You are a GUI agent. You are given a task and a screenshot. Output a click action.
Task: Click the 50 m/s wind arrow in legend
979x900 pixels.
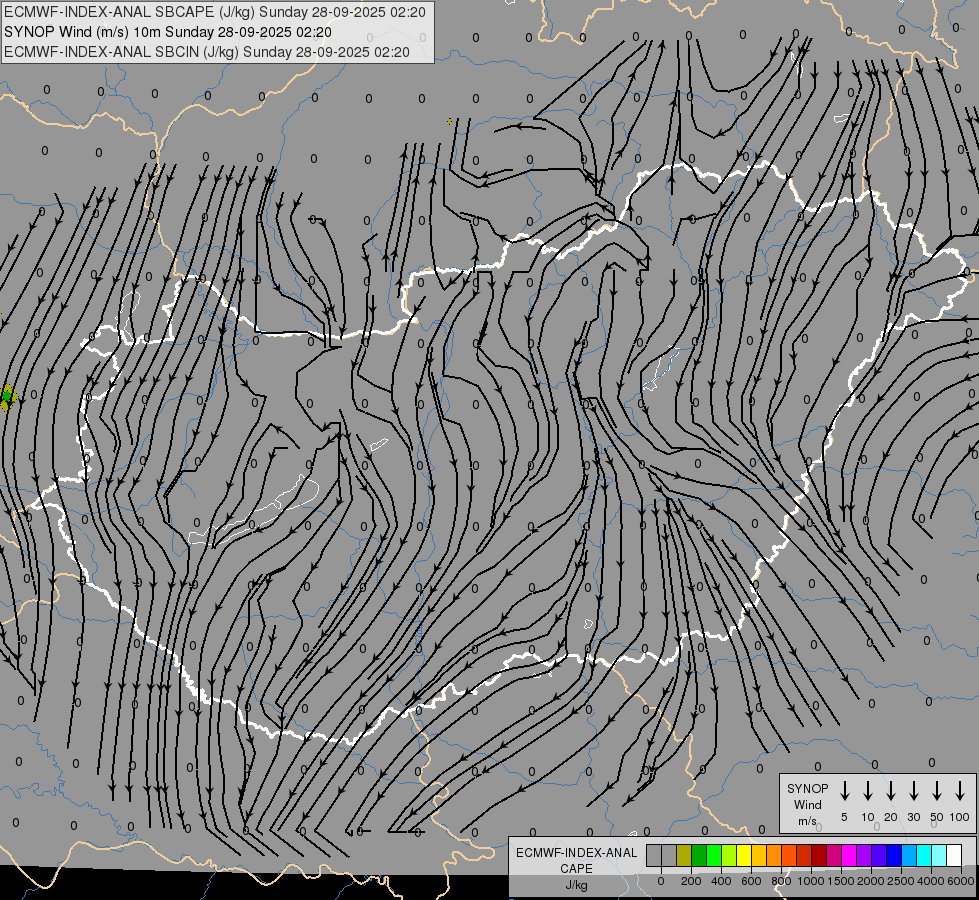(937, 791)
